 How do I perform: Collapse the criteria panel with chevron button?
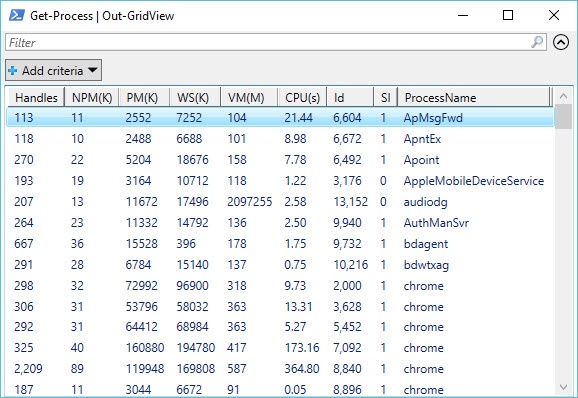tap(561, 42)
